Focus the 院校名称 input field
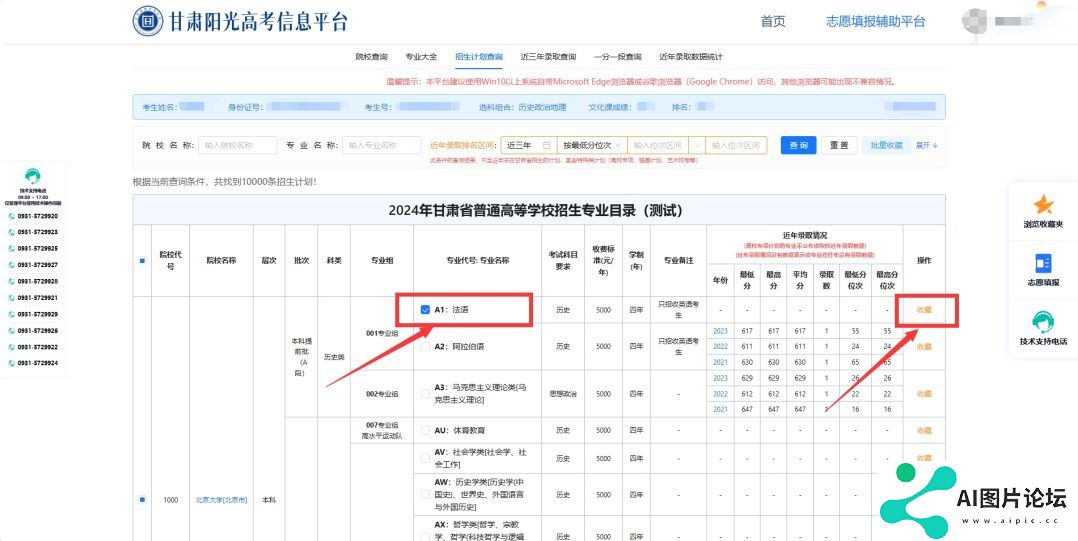 (238, 145)
